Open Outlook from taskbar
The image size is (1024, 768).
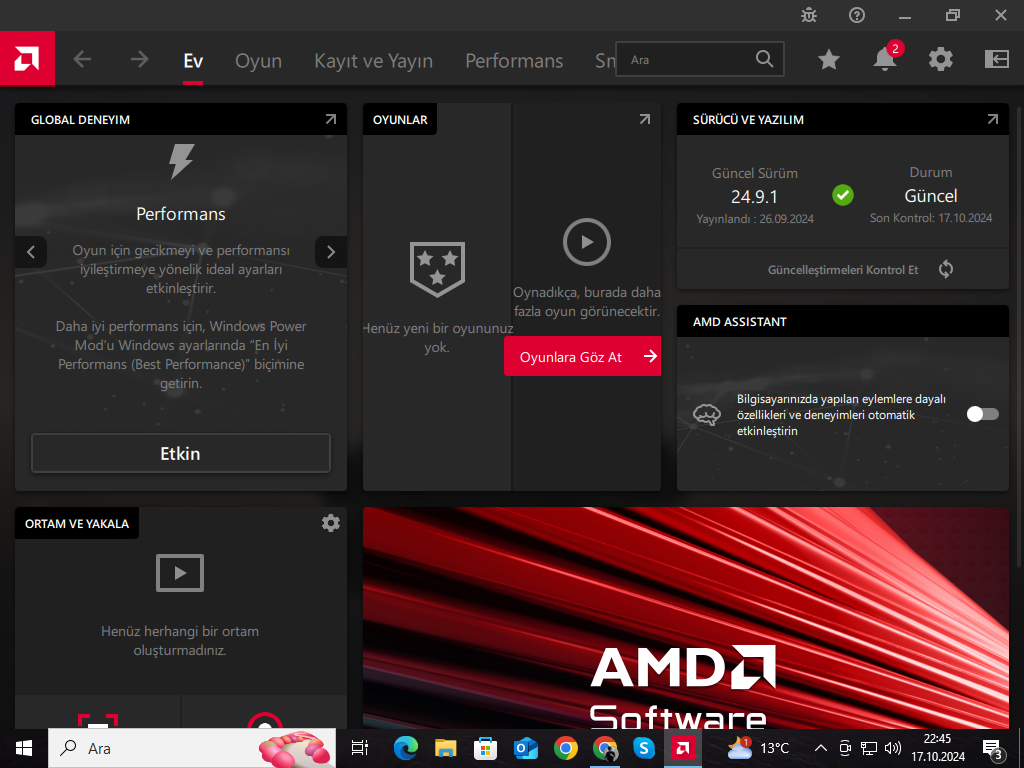(x=525, y=748)
